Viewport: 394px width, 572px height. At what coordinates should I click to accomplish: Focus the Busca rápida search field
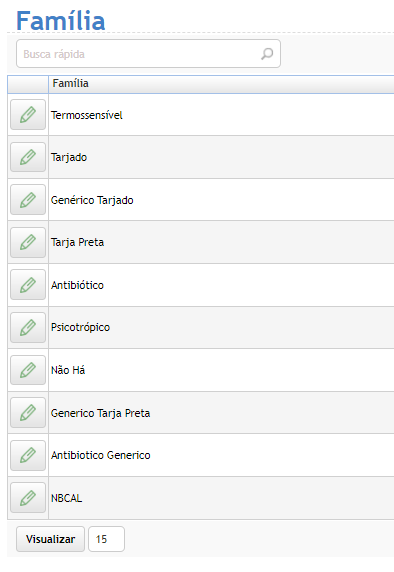click(x=148, y=54)
